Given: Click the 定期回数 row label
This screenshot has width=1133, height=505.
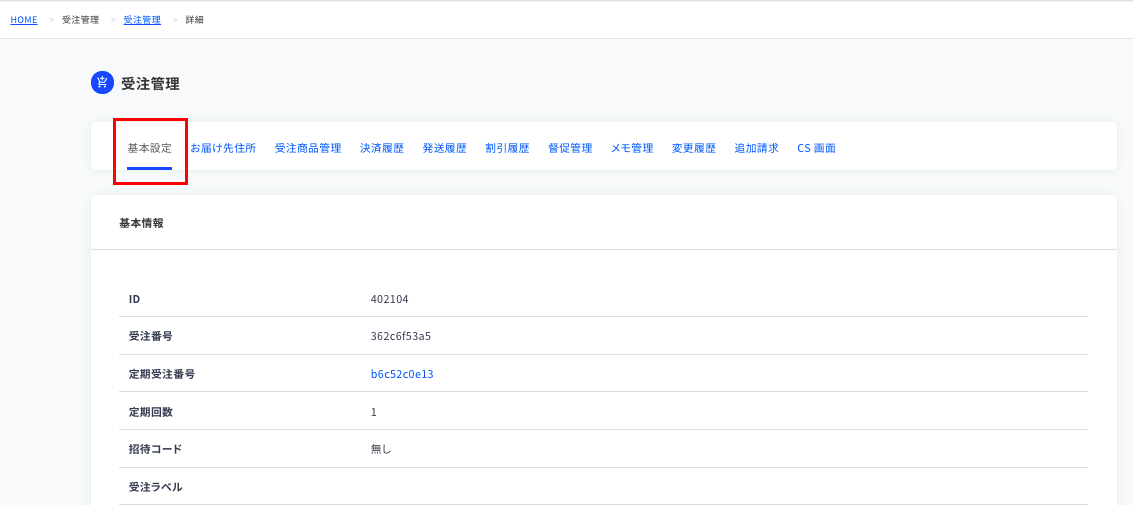Looking at the screenshot, I should point(150,412).
